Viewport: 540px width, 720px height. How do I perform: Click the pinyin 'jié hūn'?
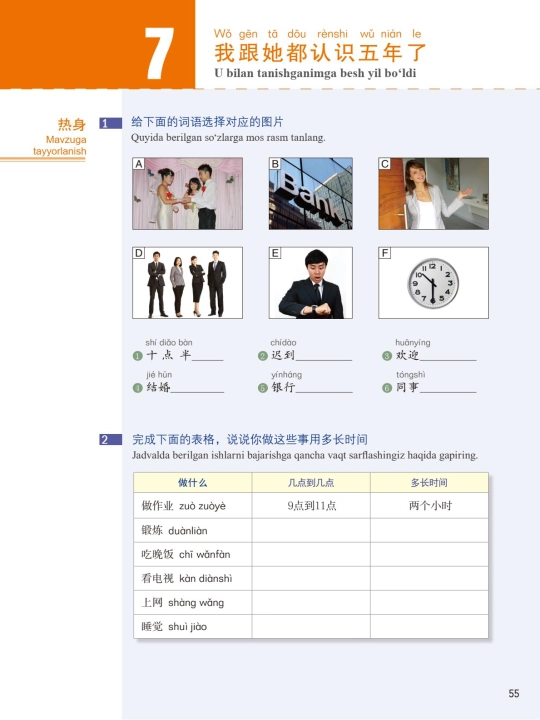coord(159,375)
